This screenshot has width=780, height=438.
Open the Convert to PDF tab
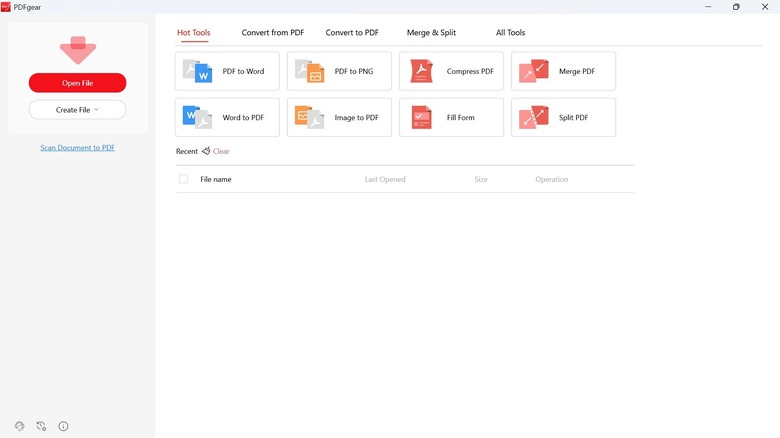[x=352, y=32]
